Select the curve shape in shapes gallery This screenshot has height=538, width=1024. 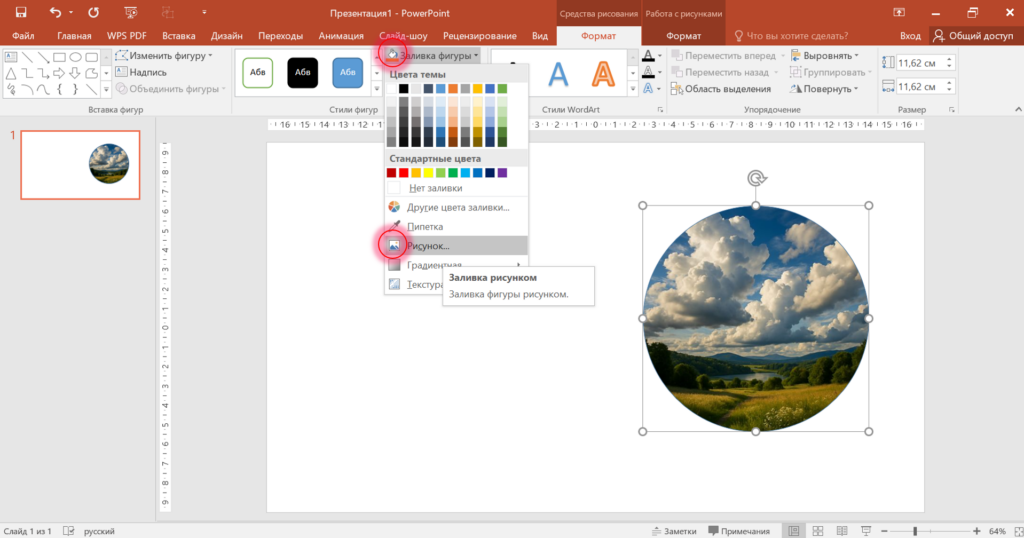tap(43, 89)
